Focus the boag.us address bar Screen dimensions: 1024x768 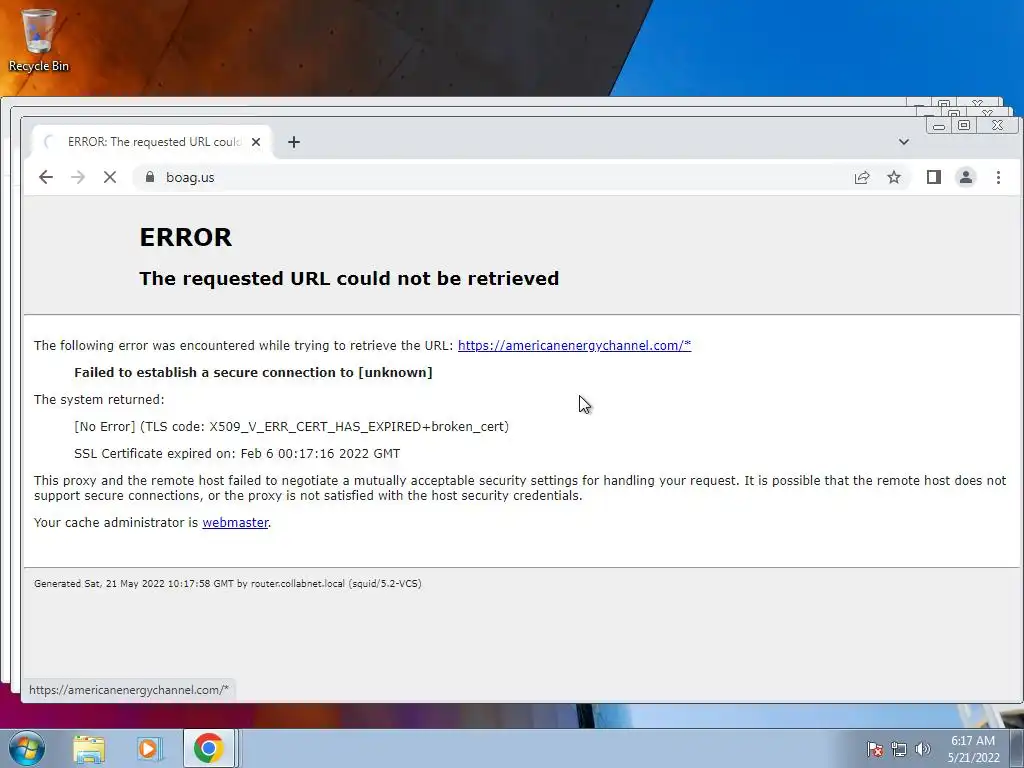[496, 177]
